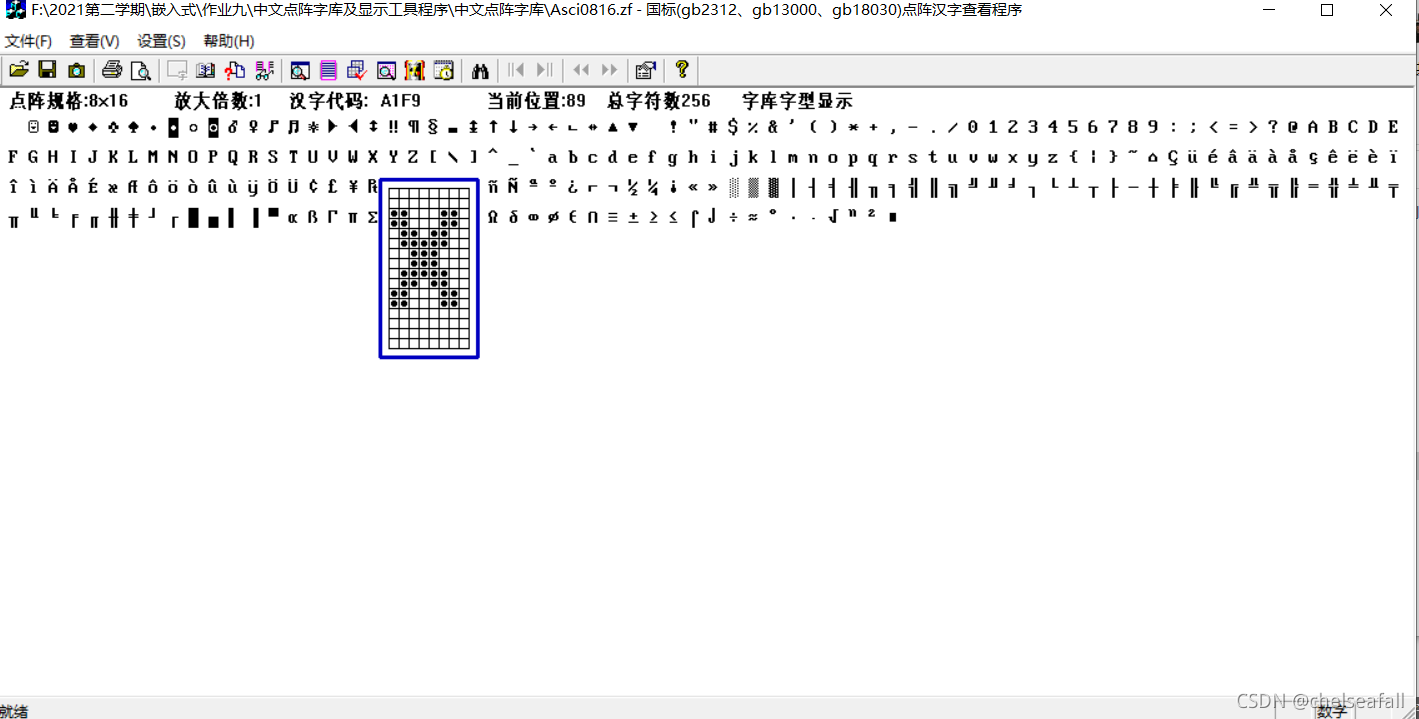Open a font file using folder icon
This screenshot has height=719, width=1419.
click(19, 70)
